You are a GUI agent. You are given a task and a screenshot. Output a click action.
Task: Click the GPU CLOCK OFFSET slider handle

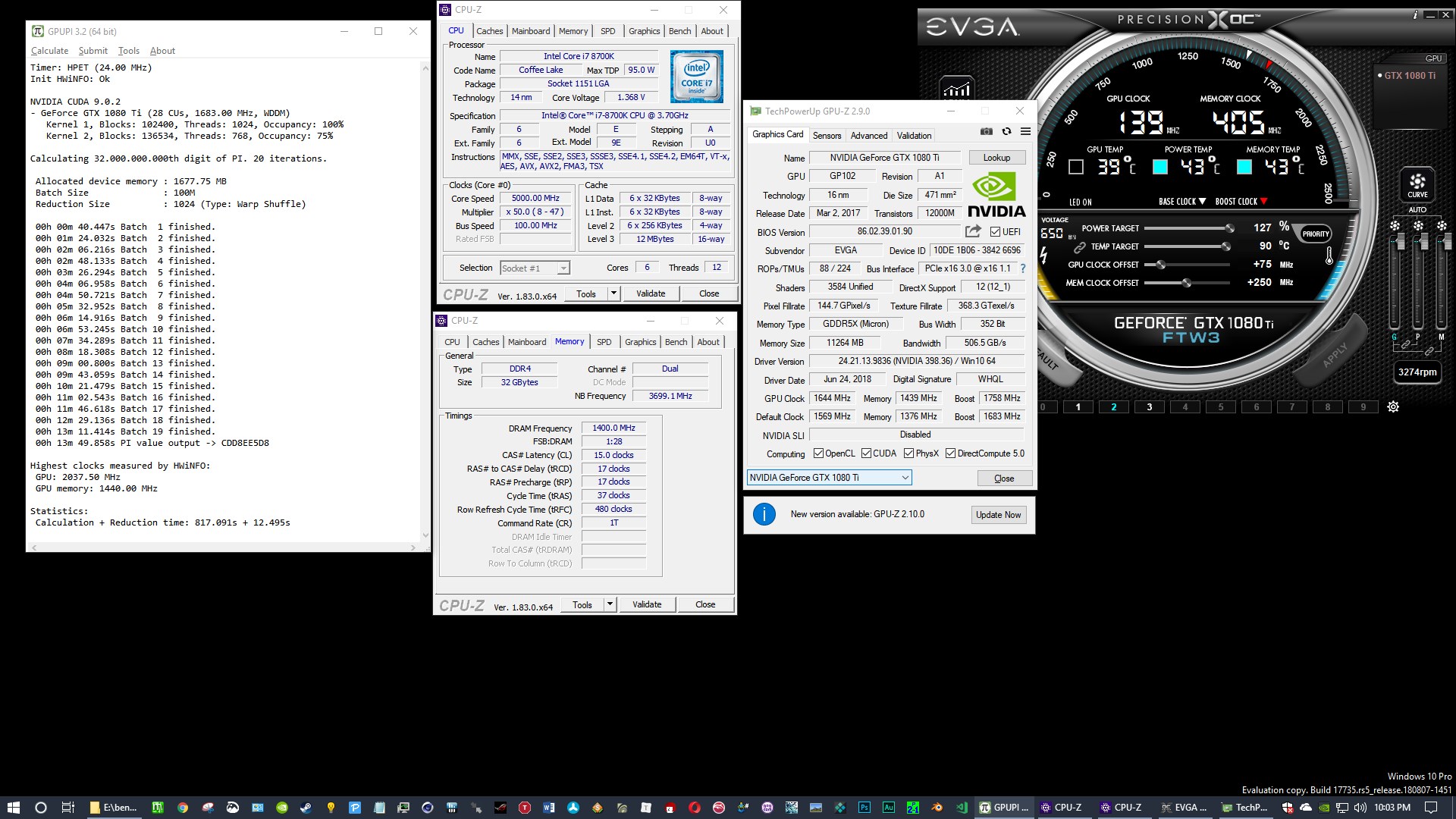point(1160,265)
